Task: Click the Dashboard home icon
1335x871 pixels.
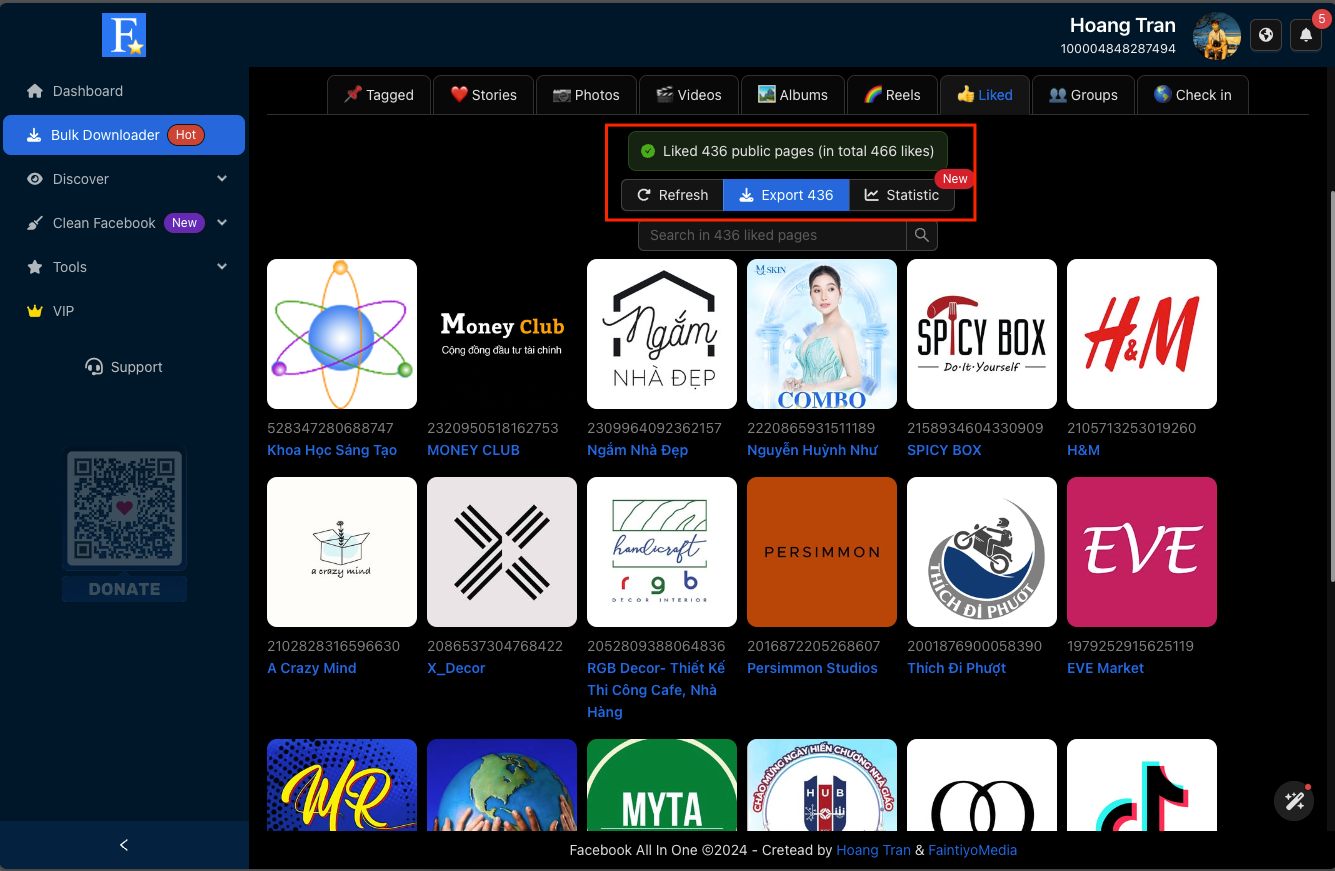Action: (x=35, y=91)
